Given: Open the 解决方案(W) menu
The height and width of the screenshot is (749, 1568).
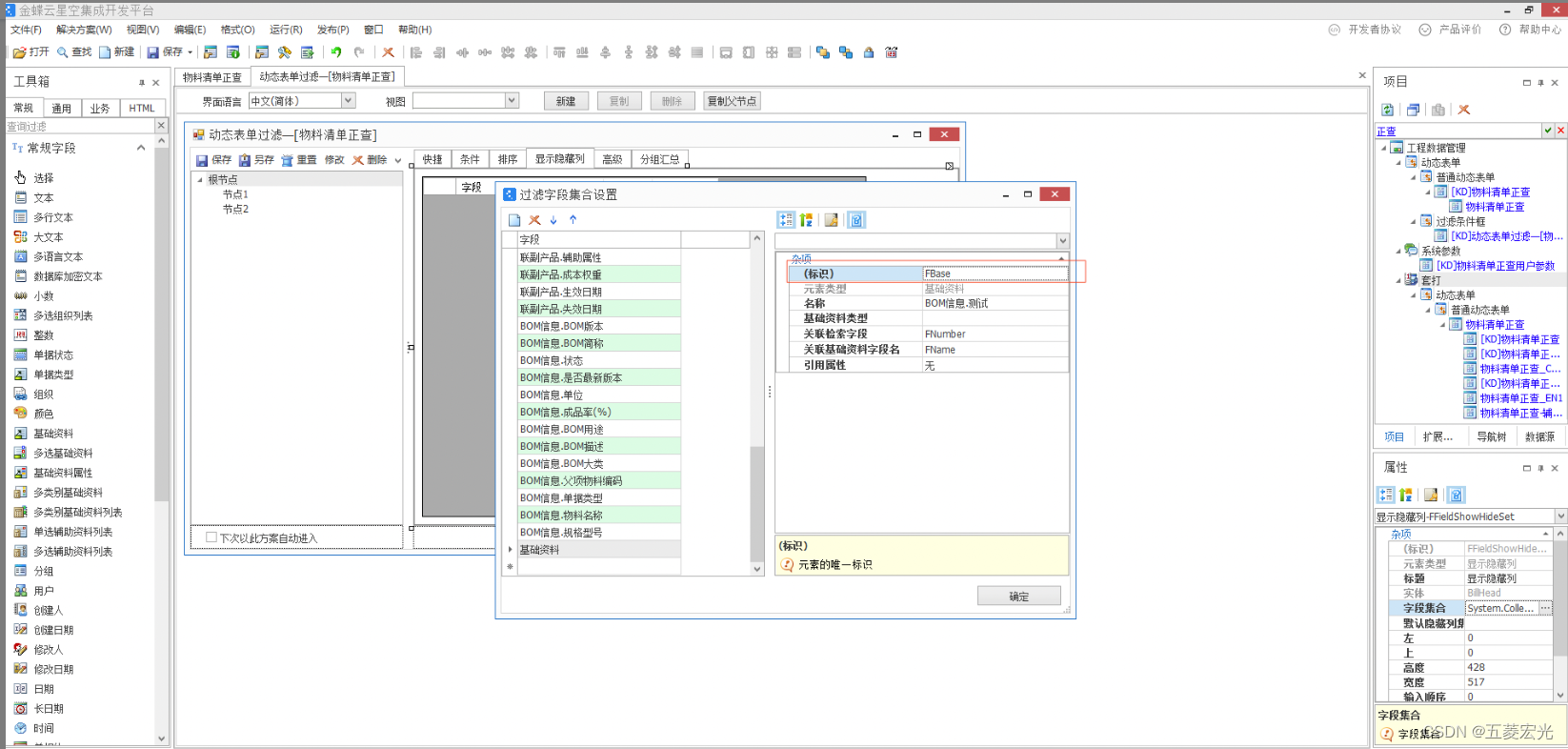Looking at the screenshot, I should [84, 30].
